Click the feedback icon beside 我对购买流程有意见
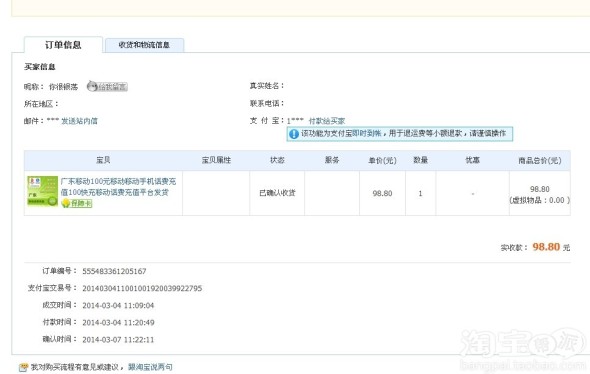The height and width of the screenshot is (374, 590). click(23, 367)
